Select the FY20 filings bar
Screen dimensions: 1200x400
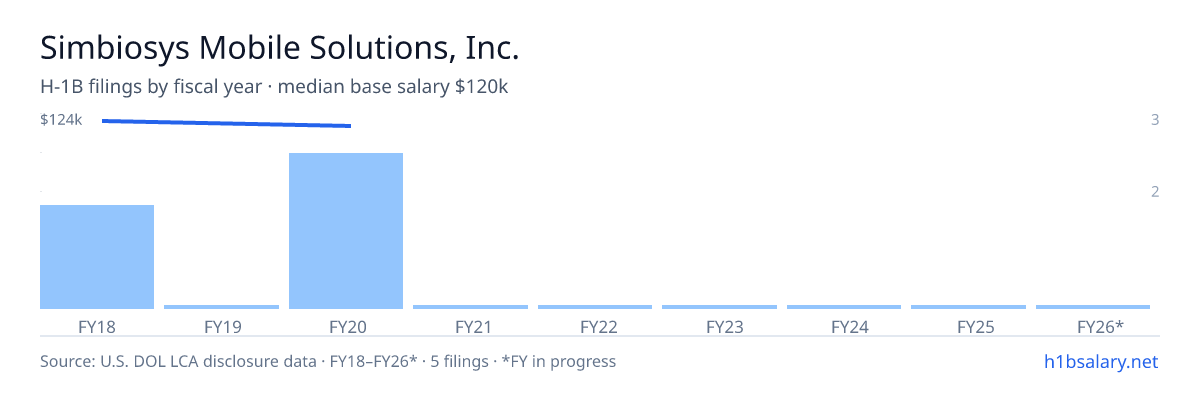click(346, 231)
